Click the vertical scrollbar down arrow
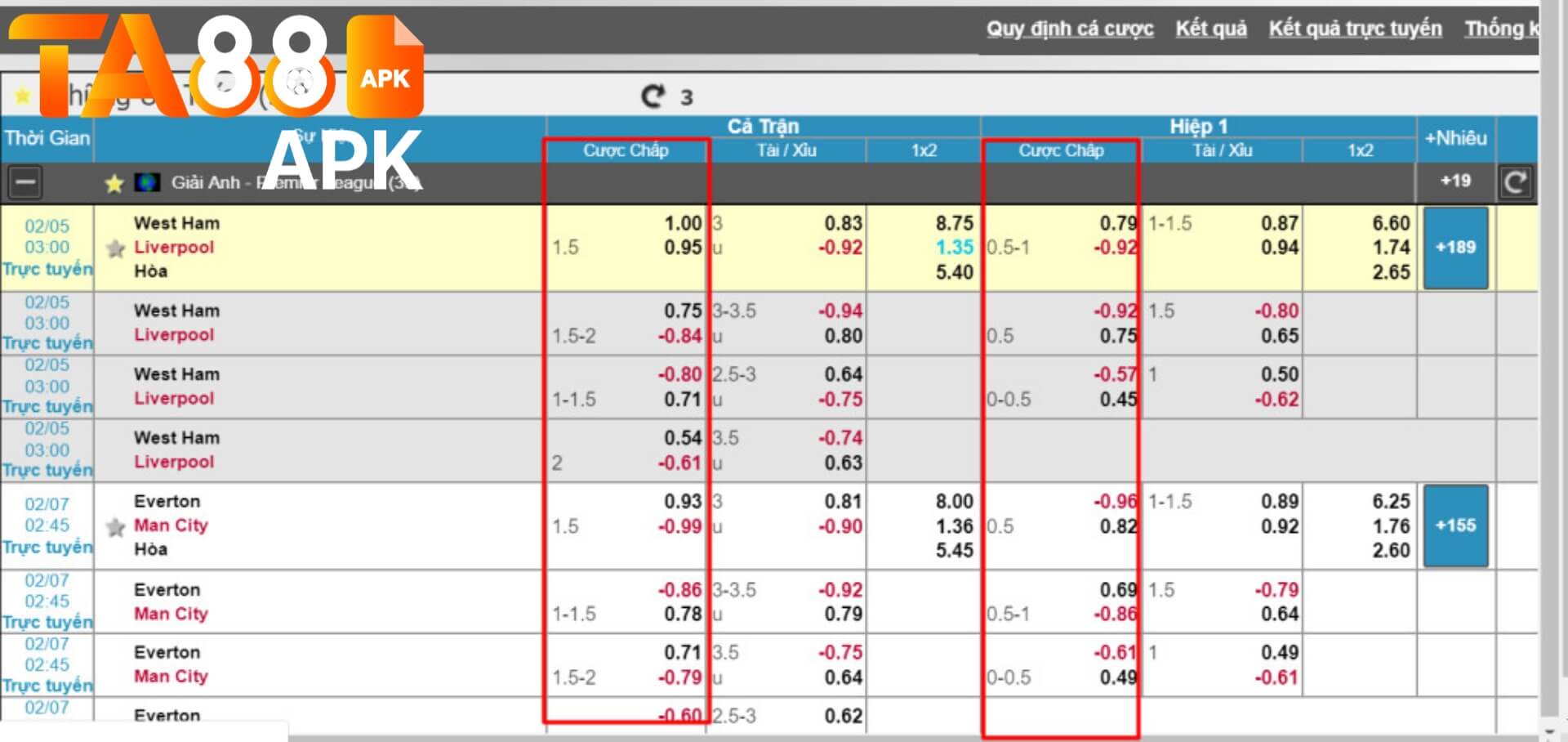 tap(1548, 731)
